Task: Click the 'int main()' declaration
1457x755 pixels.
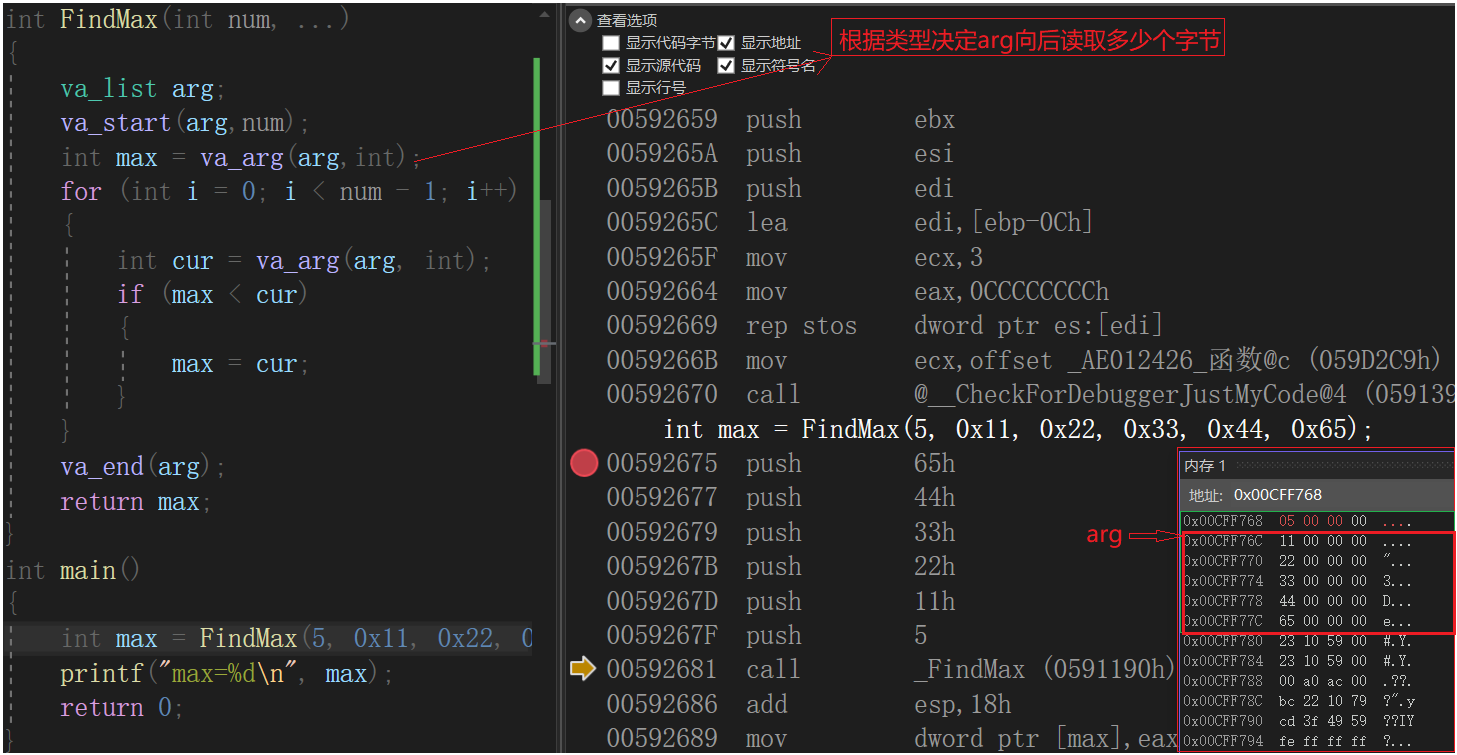Action: [x=74, y=571]
